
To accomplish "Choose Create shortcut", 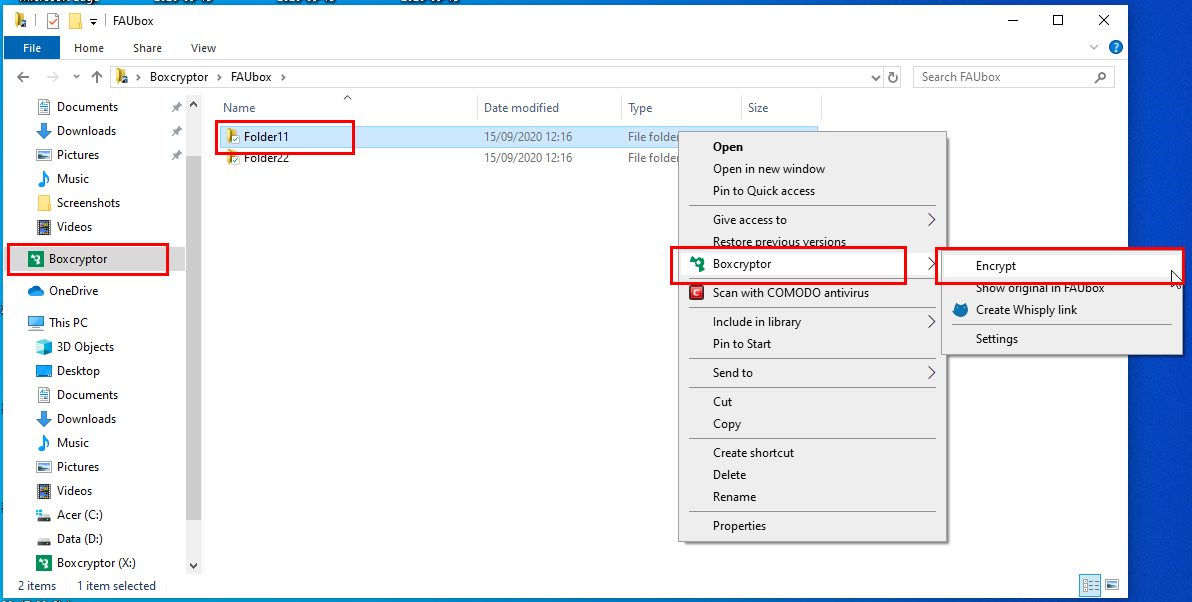I will (753, 452).
